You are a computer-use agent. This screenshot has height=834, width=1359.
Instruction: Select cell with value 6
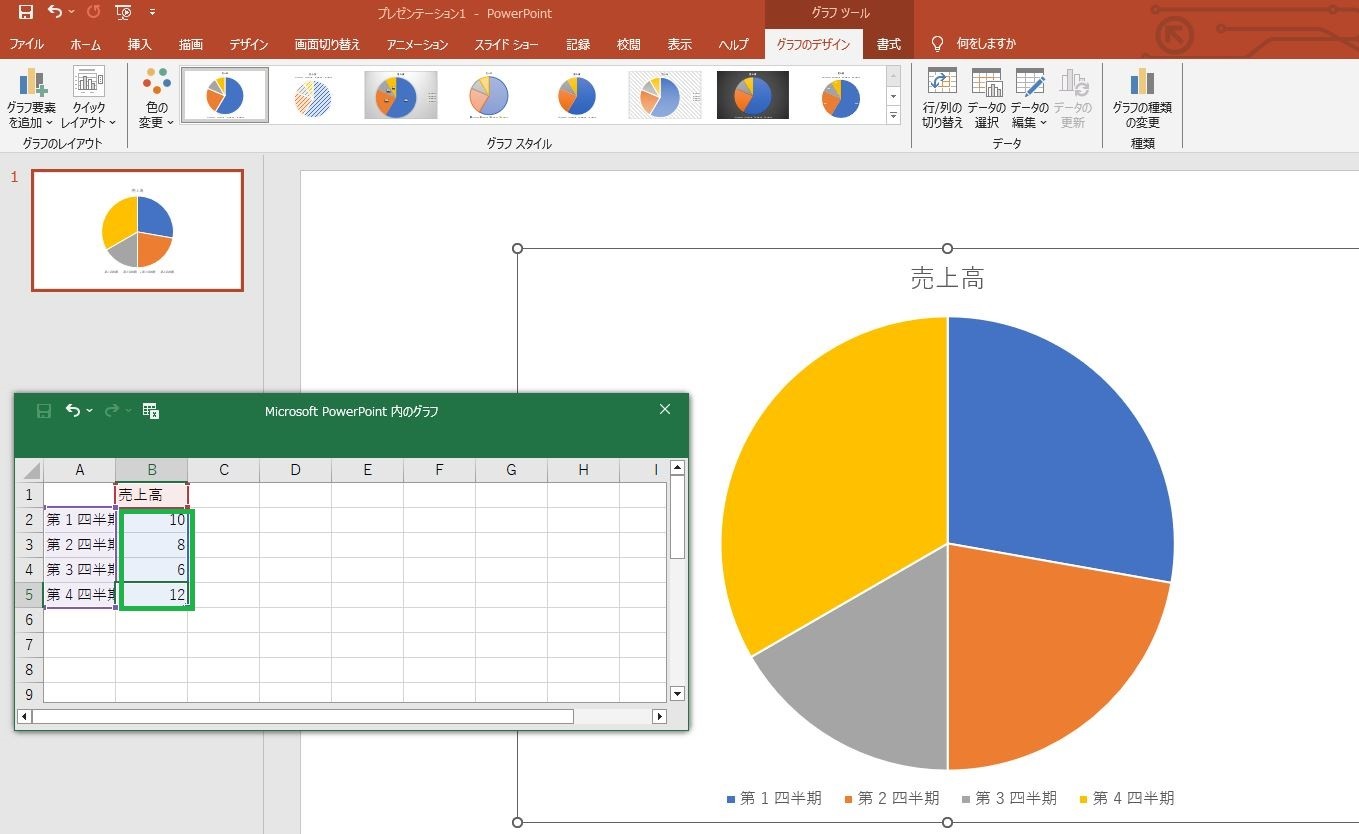click(x=152, y=569)
